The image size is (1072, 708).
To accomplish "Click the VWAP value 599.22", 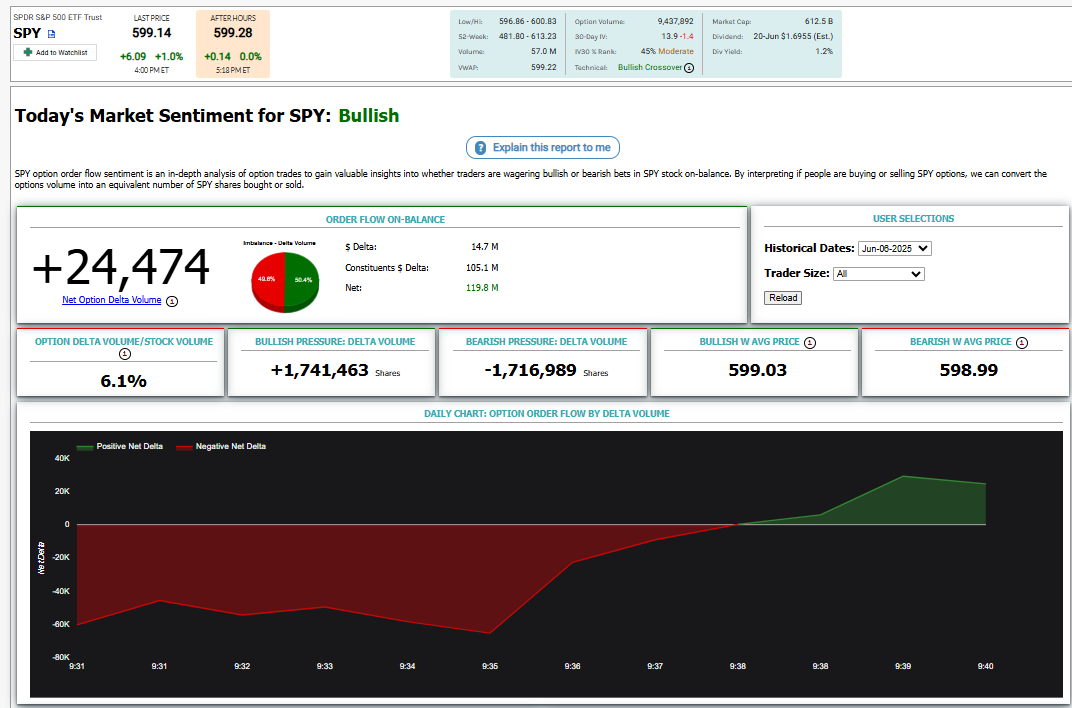I will pyautogui.click(x=544, y=68).
